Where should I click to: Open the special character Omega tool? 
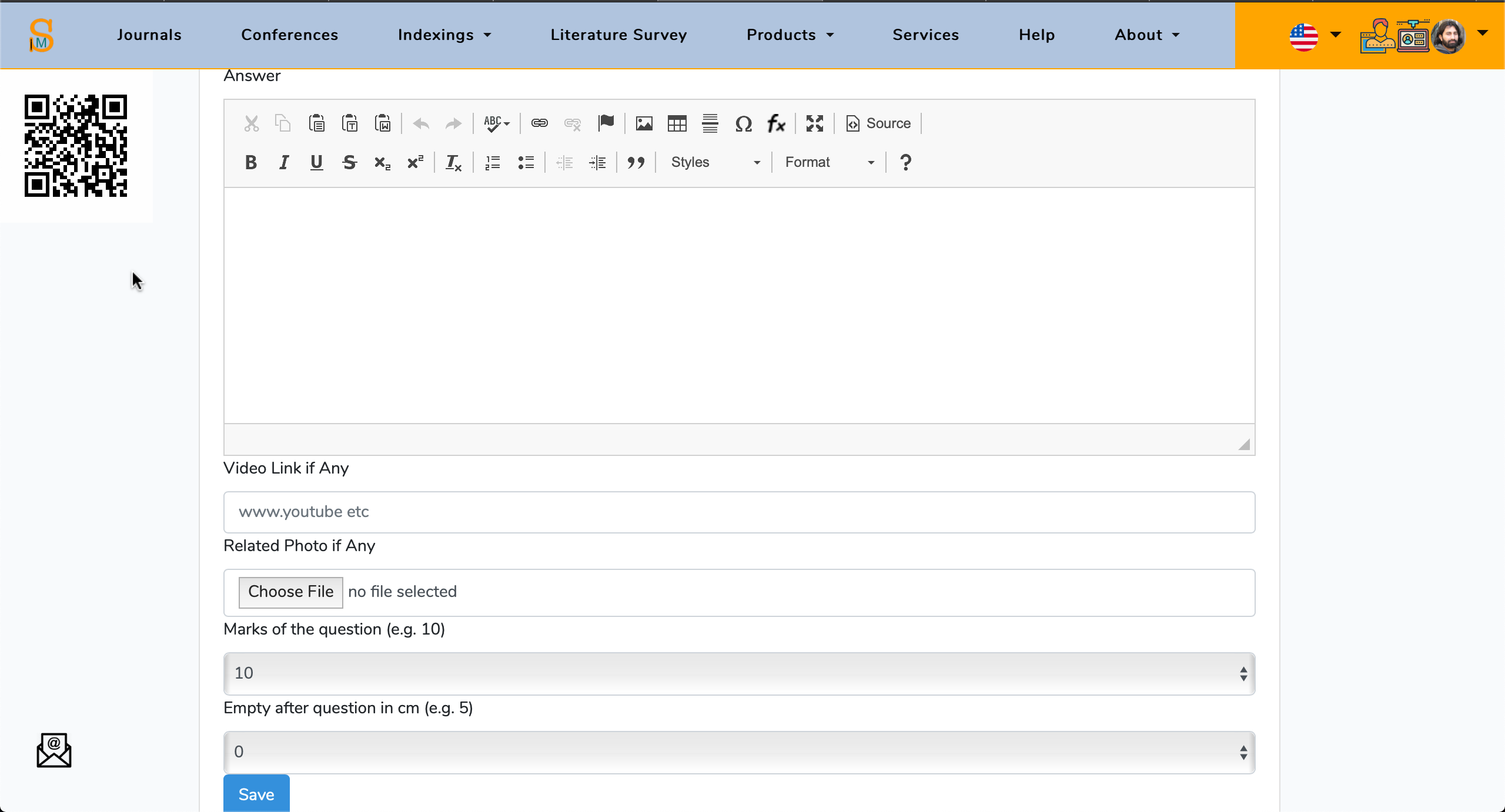pyautogui.click(x=743, y=123)
